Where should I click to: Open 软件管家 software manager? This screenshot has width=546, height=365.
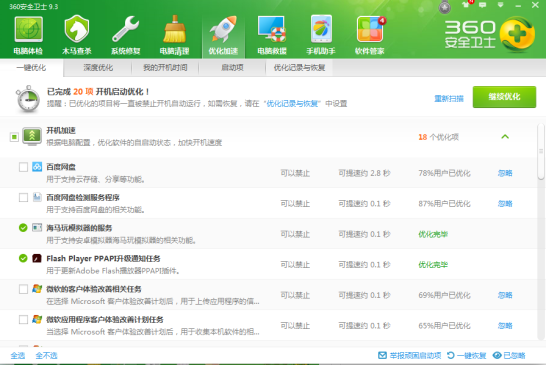tap(370, 35)
